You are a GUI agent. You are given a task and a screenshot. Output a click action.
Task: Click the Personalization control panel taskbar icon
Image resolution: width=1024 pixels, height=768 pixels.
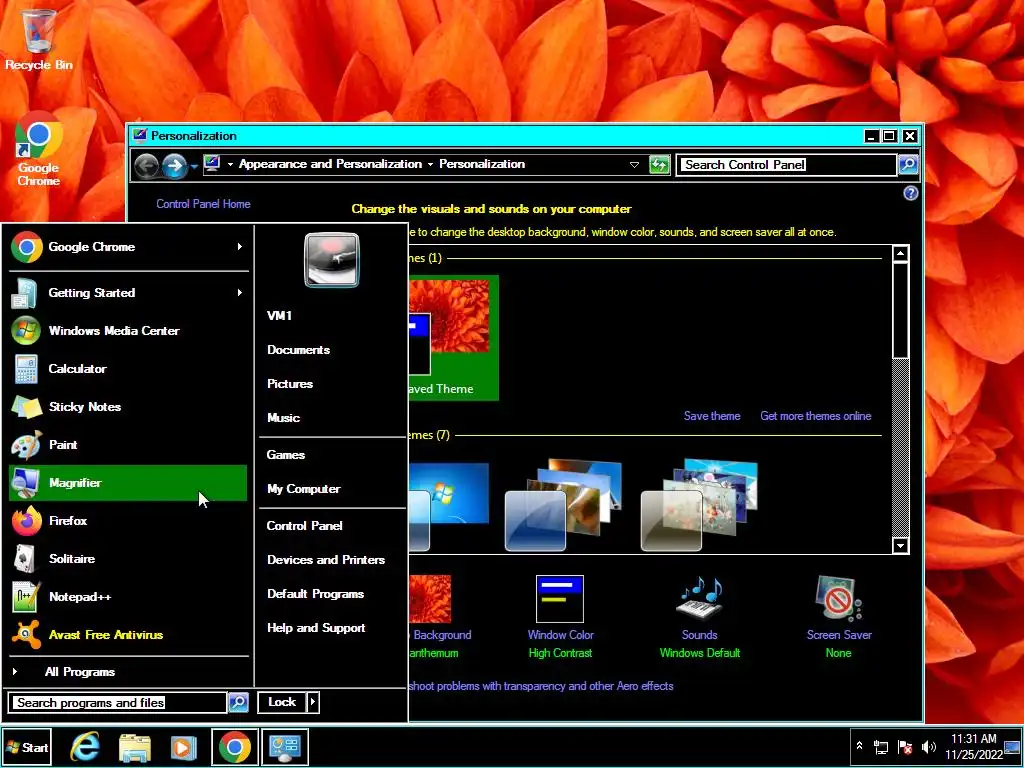[x=285, y=747]
